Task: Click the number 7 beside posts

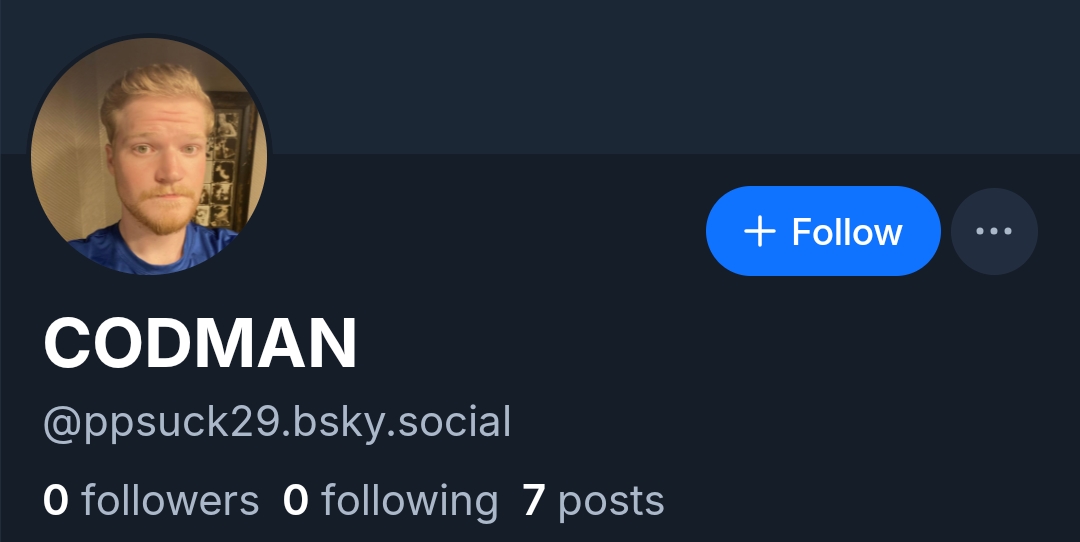Action: click(x=534, y=501)
